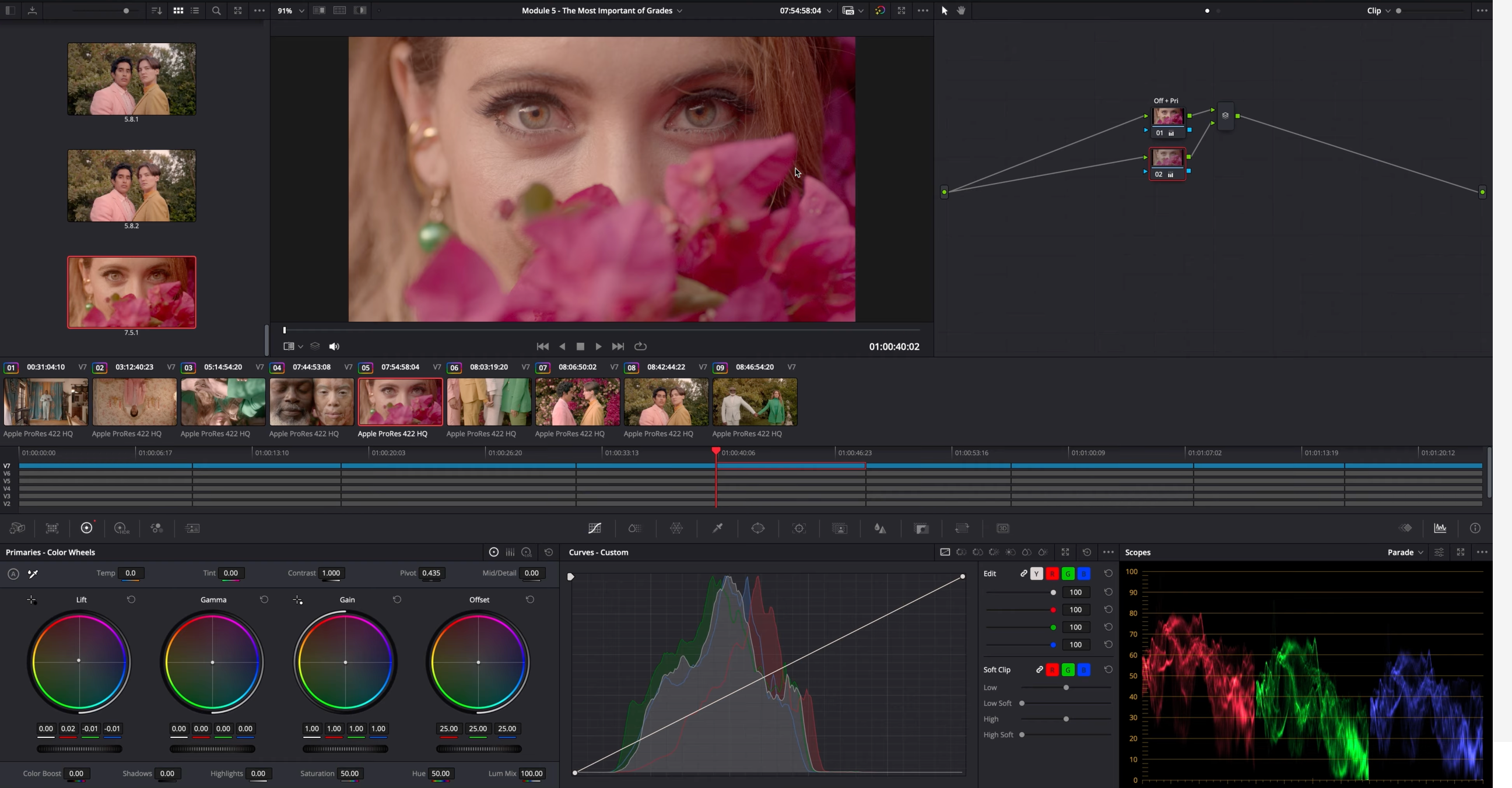Click the search icon in gallery toolbar
This screenshot has width=1512, height=788.
216,10
